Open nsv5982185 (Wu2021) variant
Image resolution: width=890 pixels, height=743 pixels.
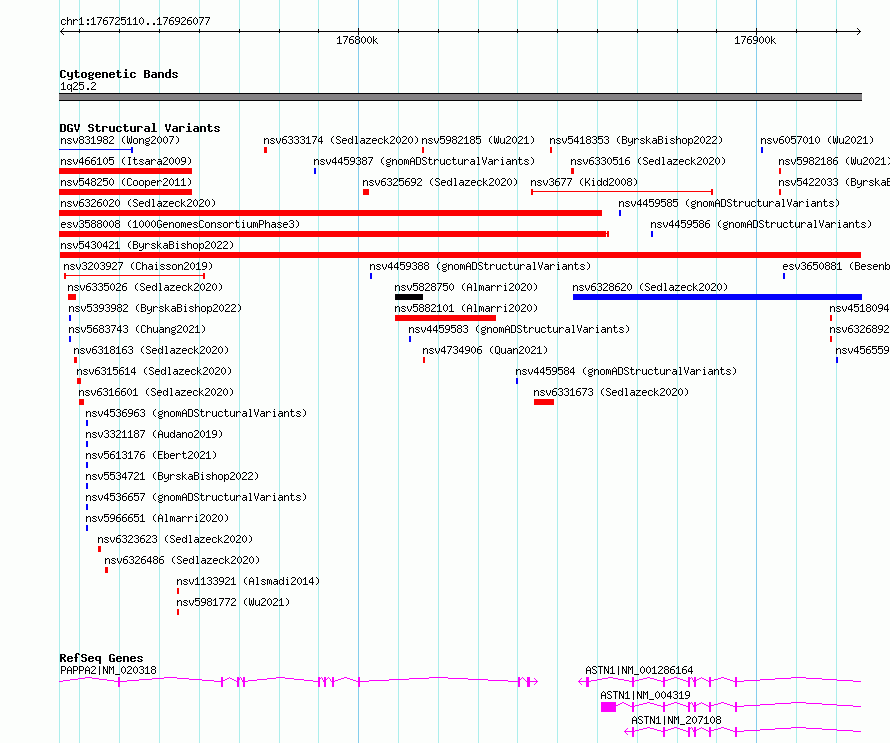[x=478, y=140]
